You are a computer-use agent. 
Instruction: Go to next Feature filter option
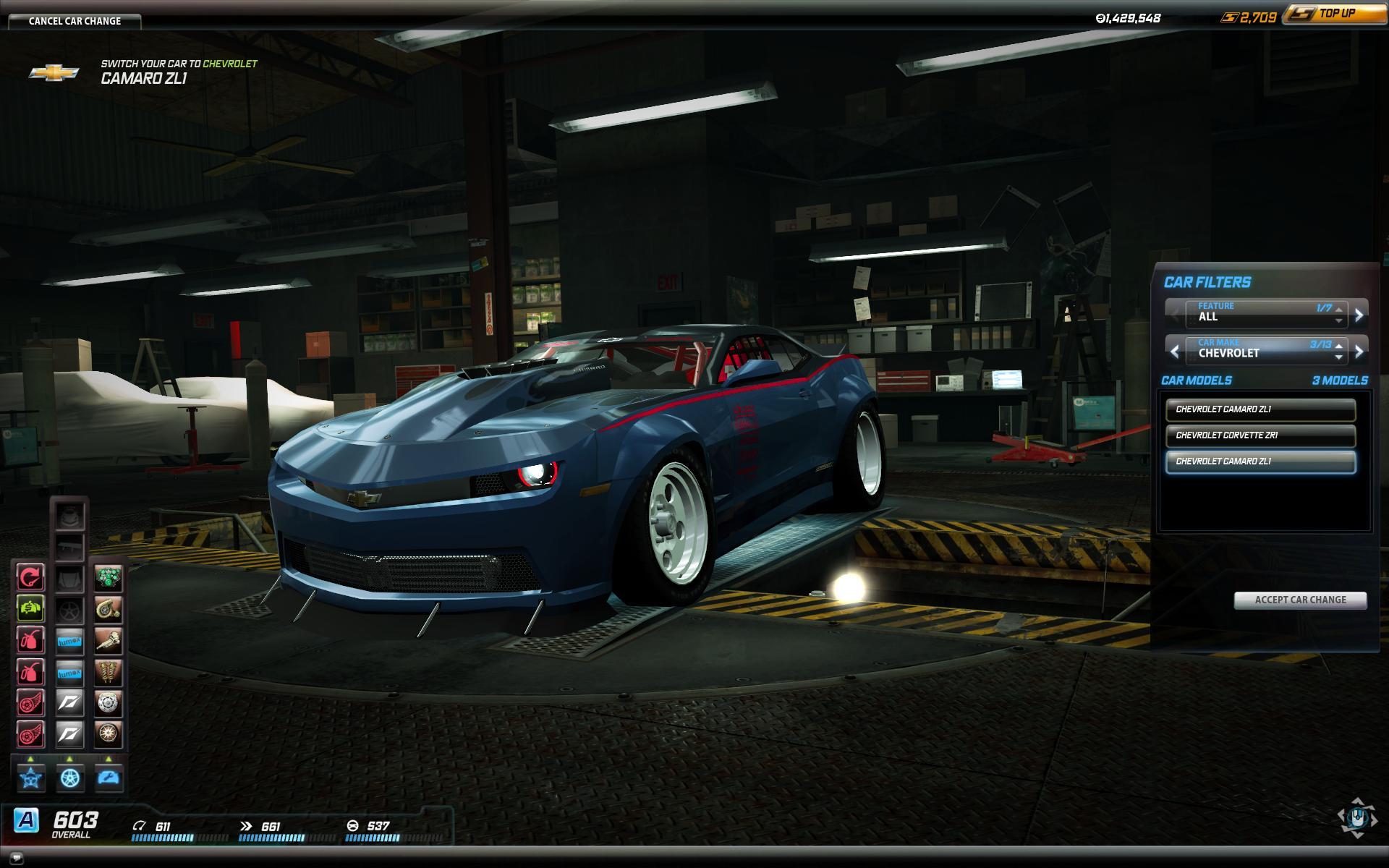point(1359,315)
